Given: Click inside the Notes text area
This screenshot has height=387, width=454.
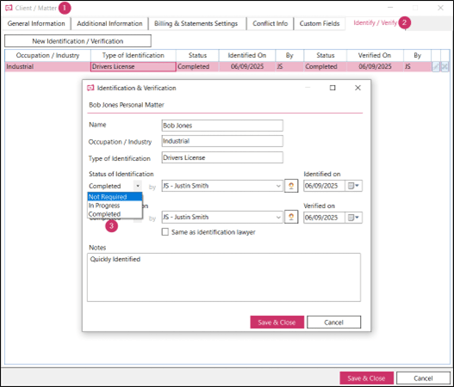Looking at the screenshot, I should tap(224, 277).
